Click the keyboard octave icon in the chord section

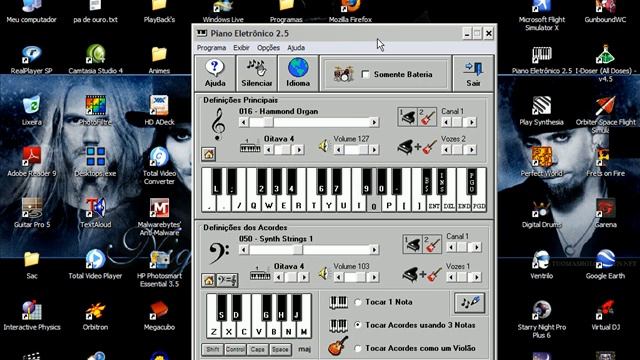pos(260,273)
